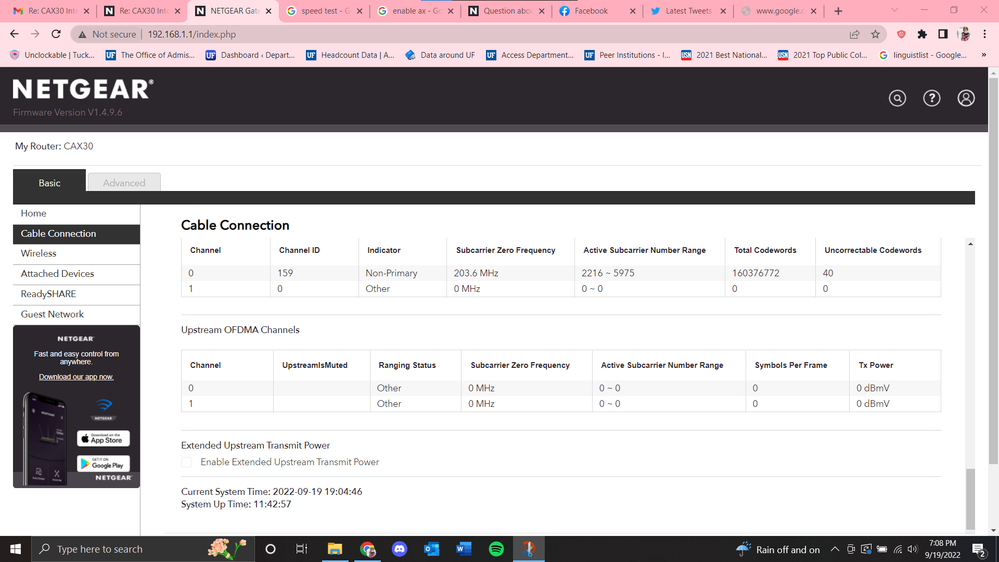Open Discord from the taskbar
Viewport: 999px width, 562px height.
click(400, 549)
